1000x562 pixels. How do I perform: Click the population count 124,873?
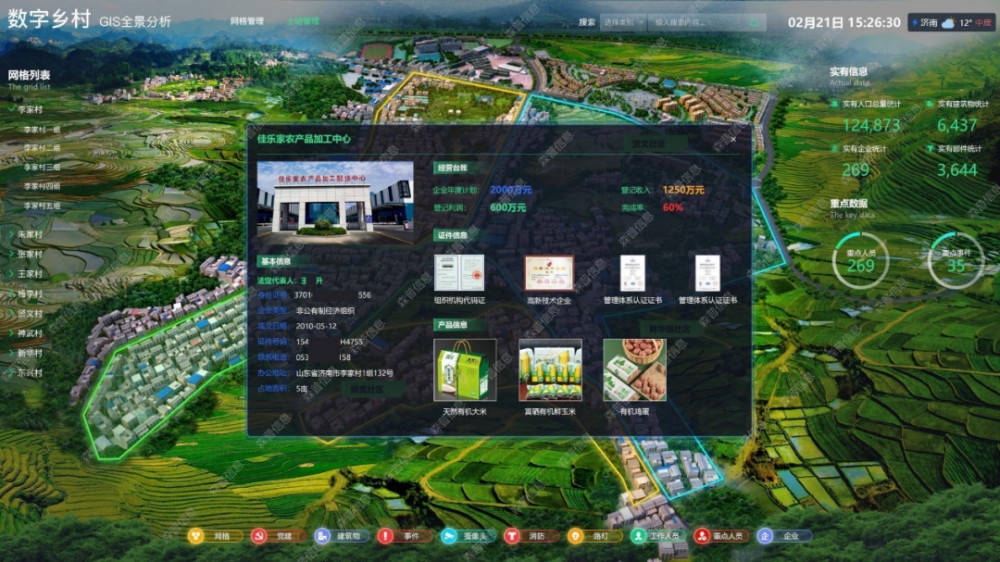coord(871,125)
